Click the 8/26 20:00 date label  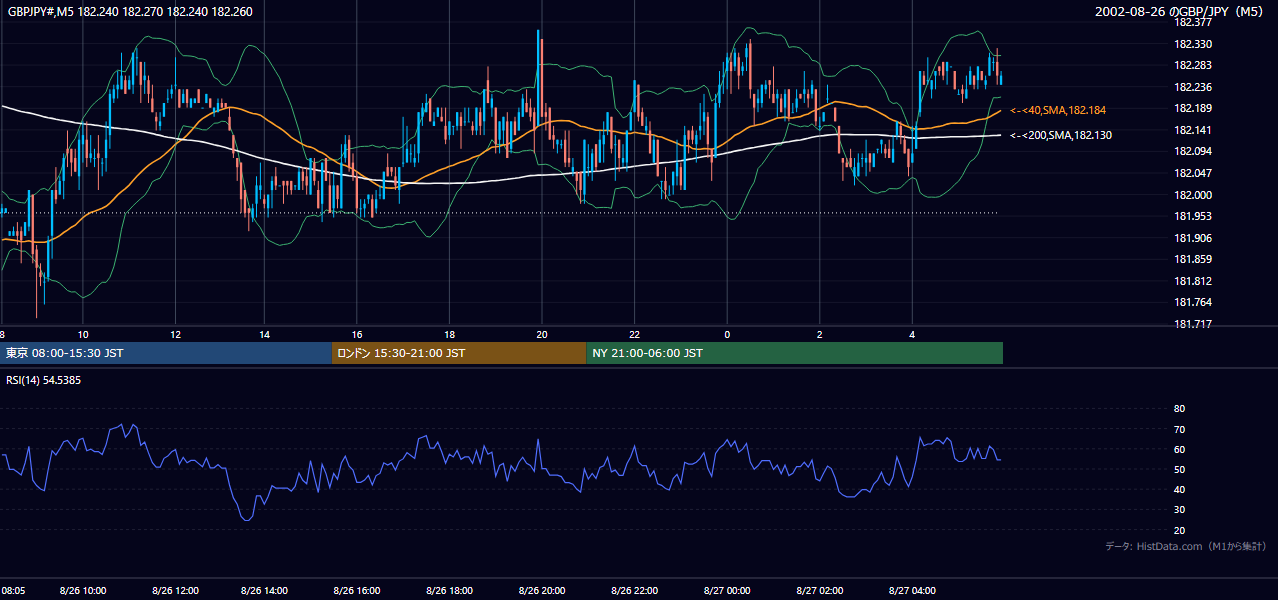coord(542,591)
